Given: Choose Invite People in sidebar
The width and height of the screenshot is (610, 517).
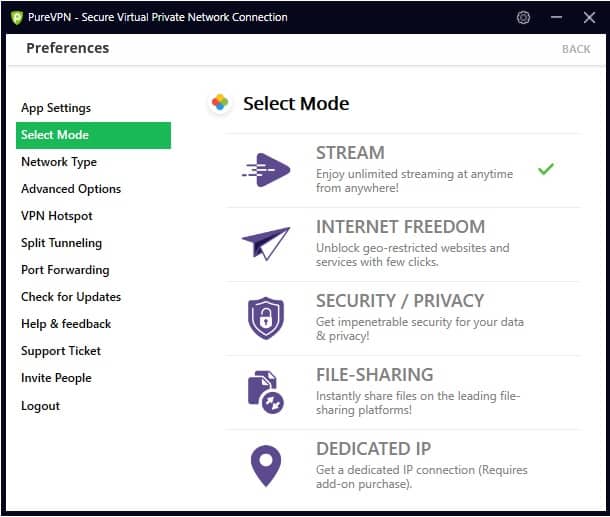Looking at the screenshot, I should coord(56,378).
